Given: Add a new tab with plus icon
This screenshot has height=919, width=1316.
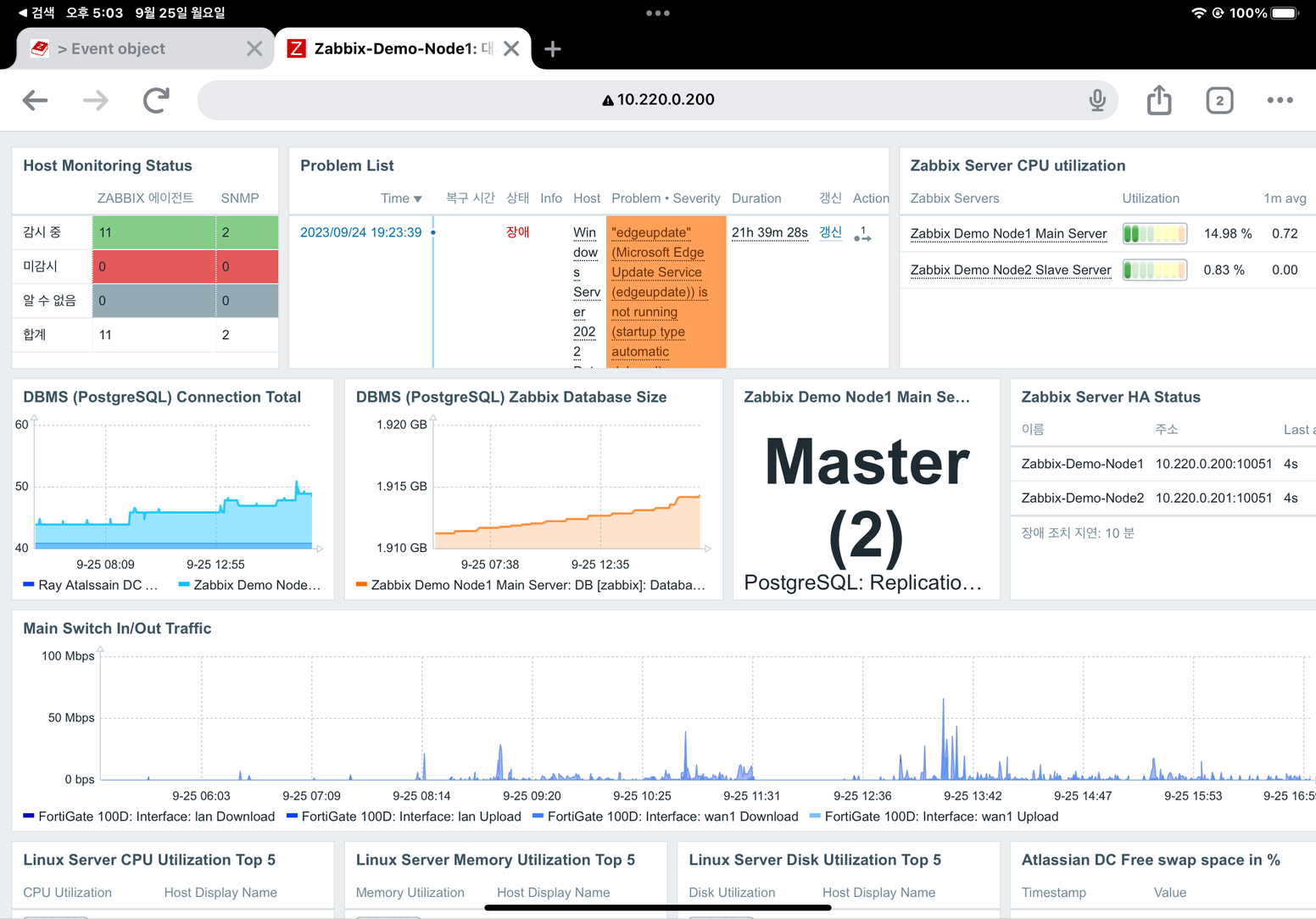Looking at the screenshot, I should pos(553,49).
